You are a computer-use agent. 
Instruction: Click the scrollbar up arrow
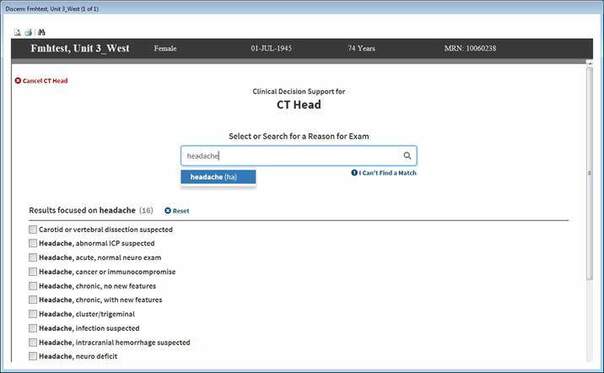(589, 62)
